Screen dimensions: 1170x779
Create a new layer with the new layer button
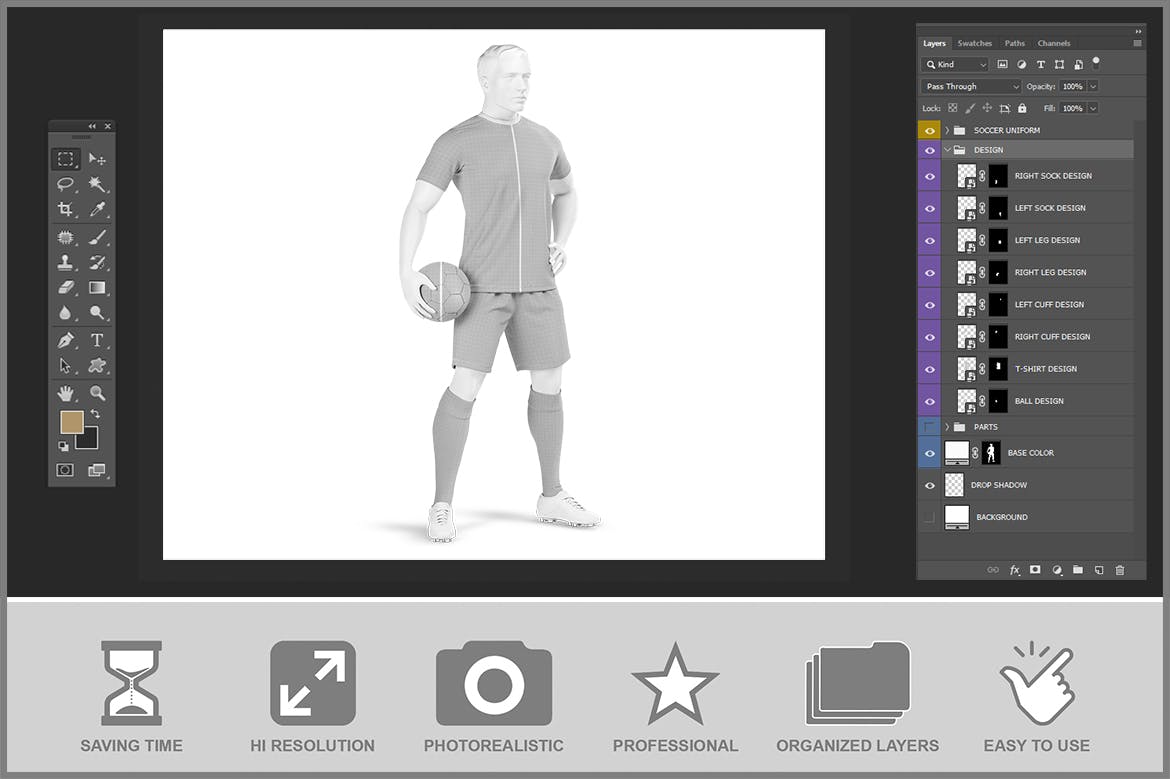tap(1098, 570)
